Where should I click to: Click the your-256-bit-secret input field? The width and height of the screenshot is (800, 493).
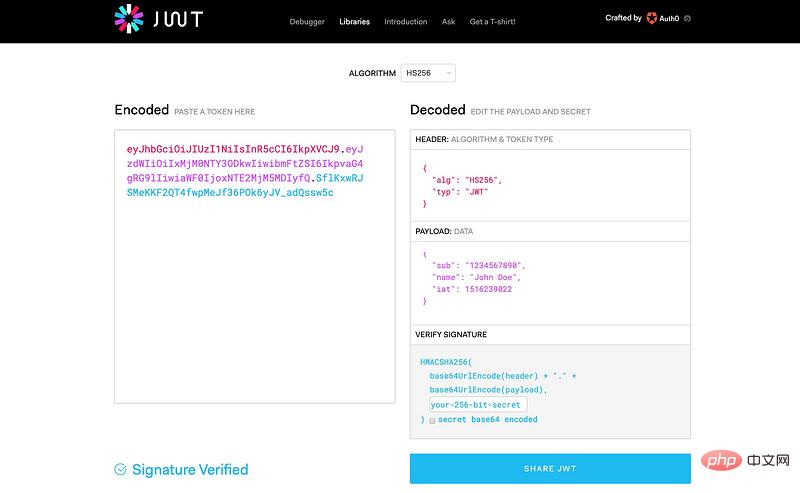[478, 405]
